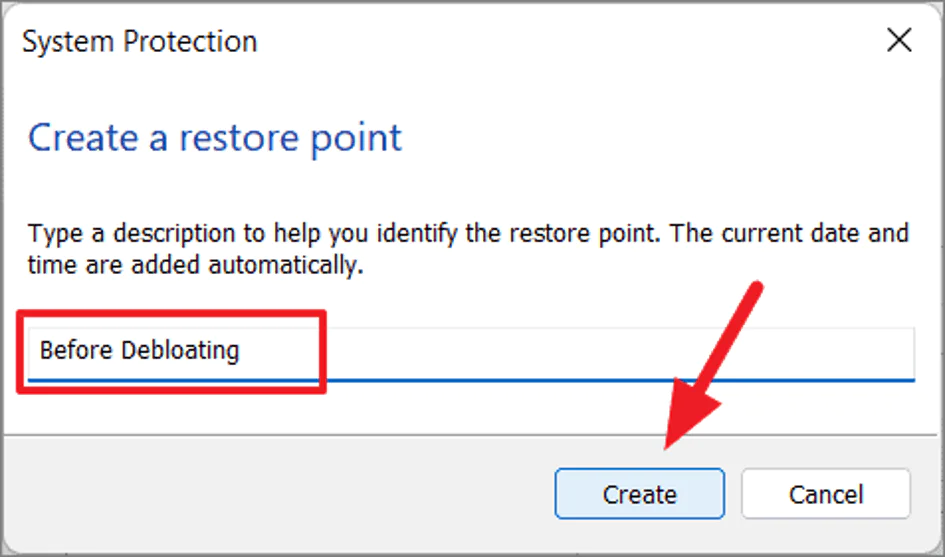Close the System Protection dialog with X

899,41
